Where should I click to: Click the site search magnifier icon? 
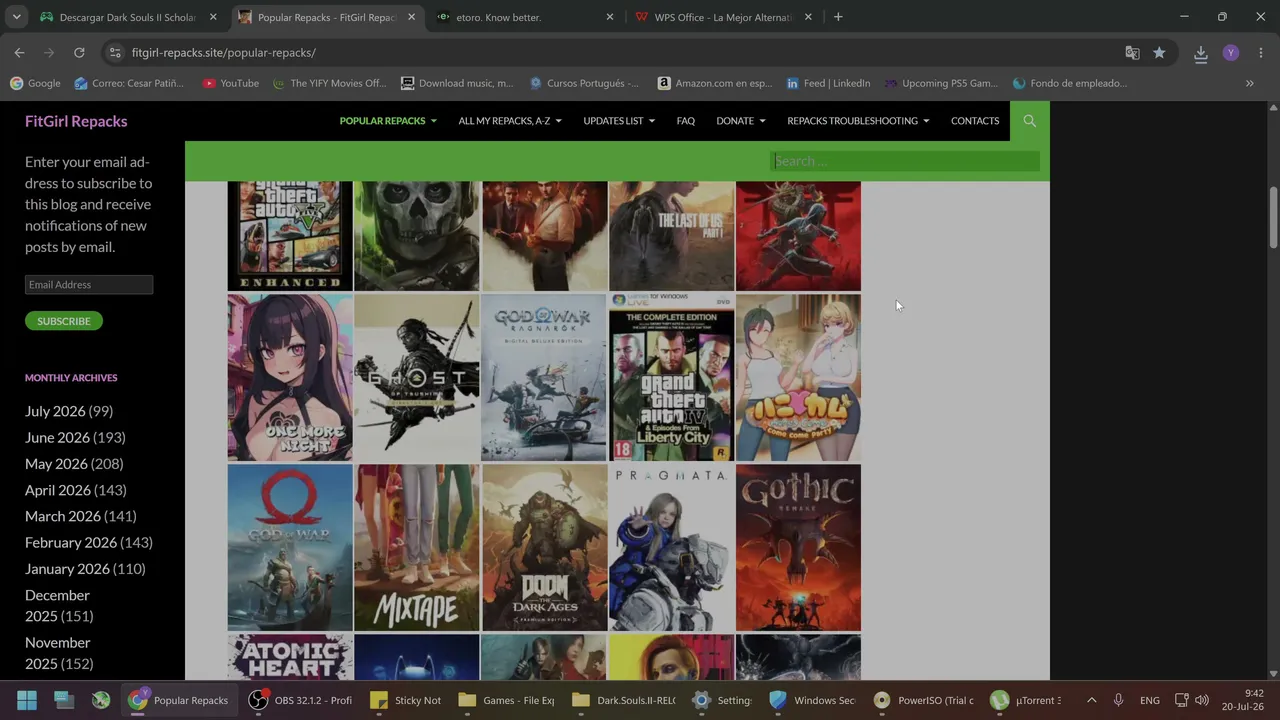(1029, 121)
